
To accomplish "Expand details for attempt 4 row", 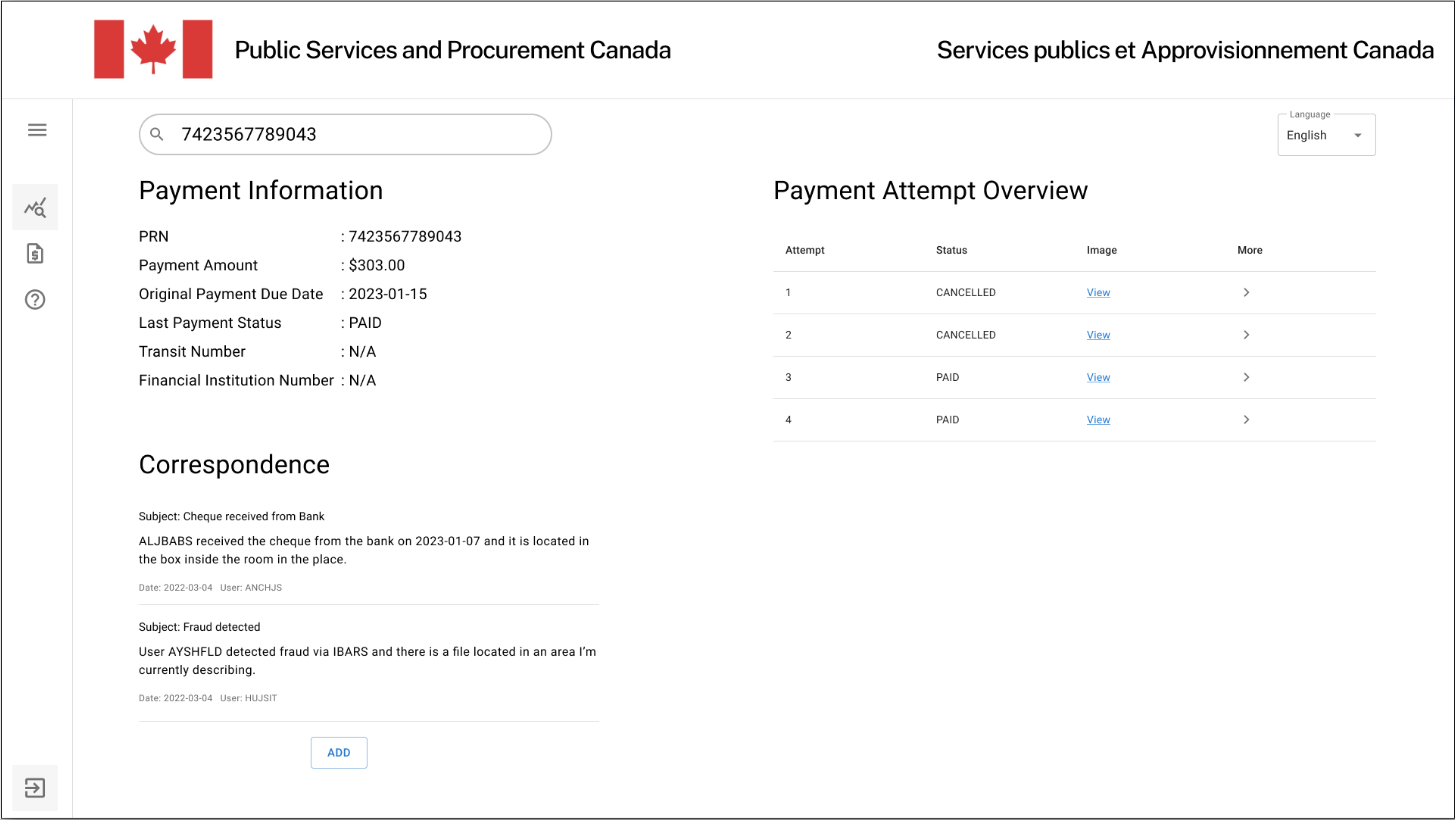I will click(1246, 420).
